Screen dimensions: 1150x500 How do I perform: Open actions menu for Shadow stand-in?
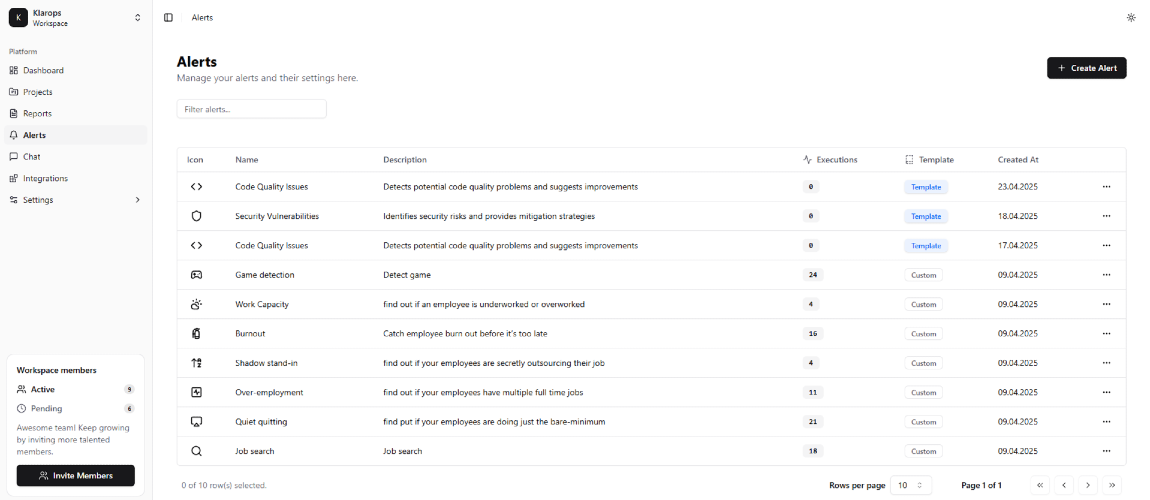coord(1106,363)
